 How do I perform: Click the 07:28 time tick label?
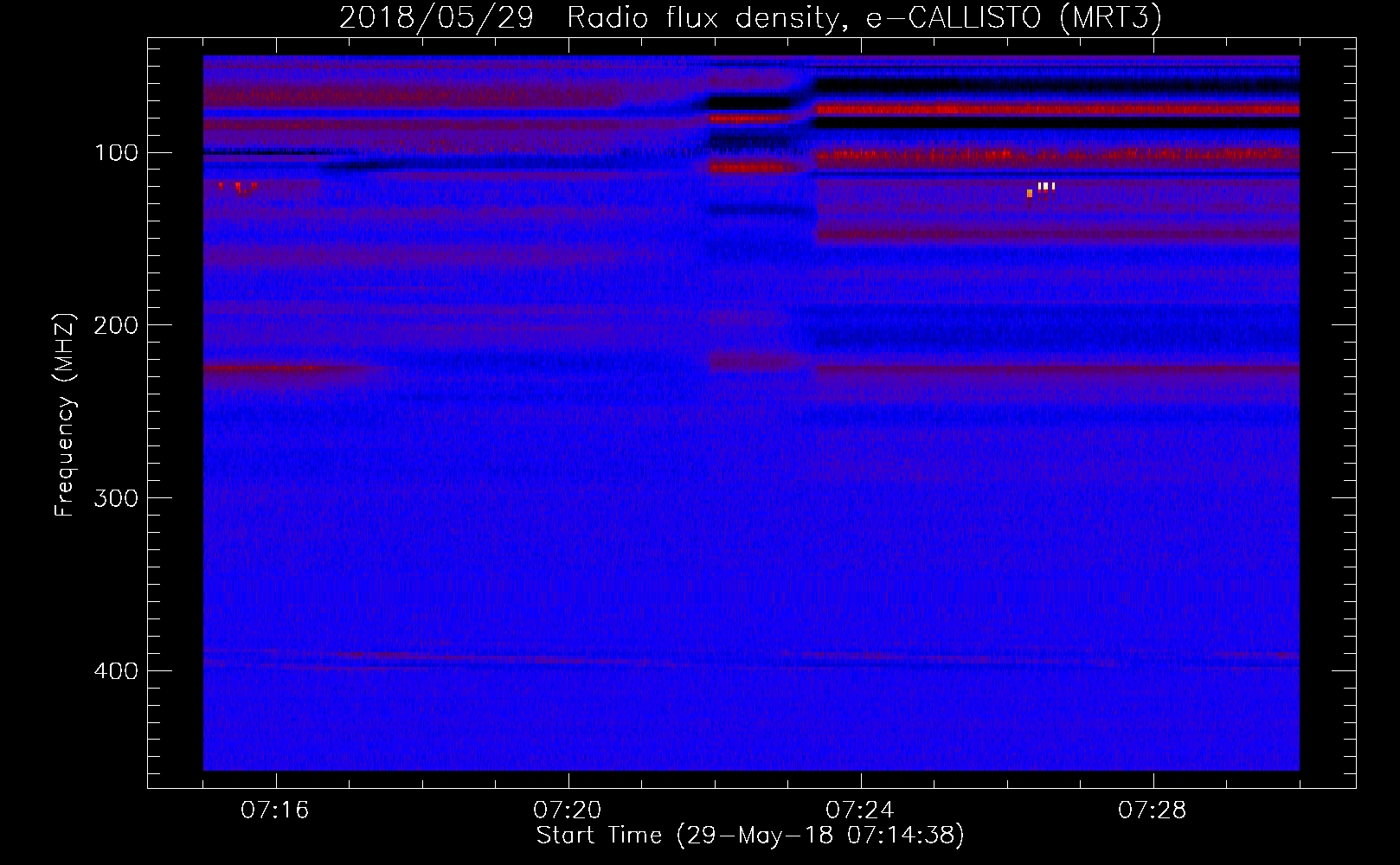click(x=1153, y=811)
